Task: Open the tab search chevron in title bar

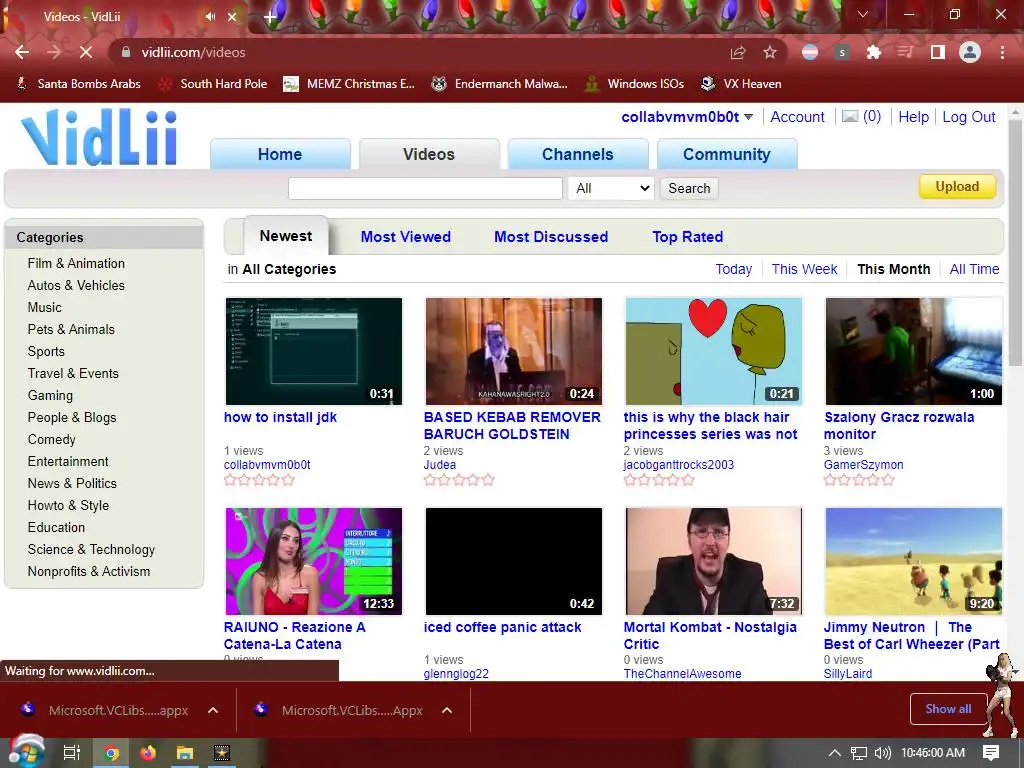Action: tap(863, 14)
